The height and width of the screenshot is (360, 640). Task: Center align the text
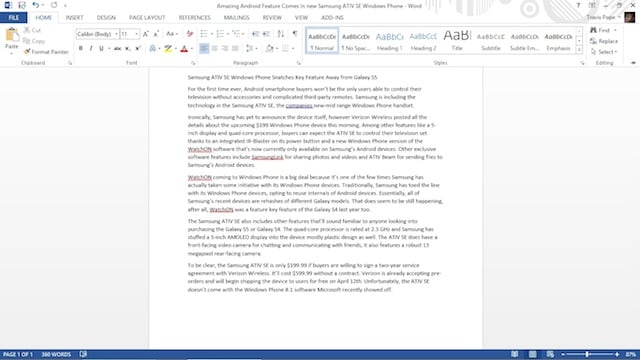coord(214,49)
